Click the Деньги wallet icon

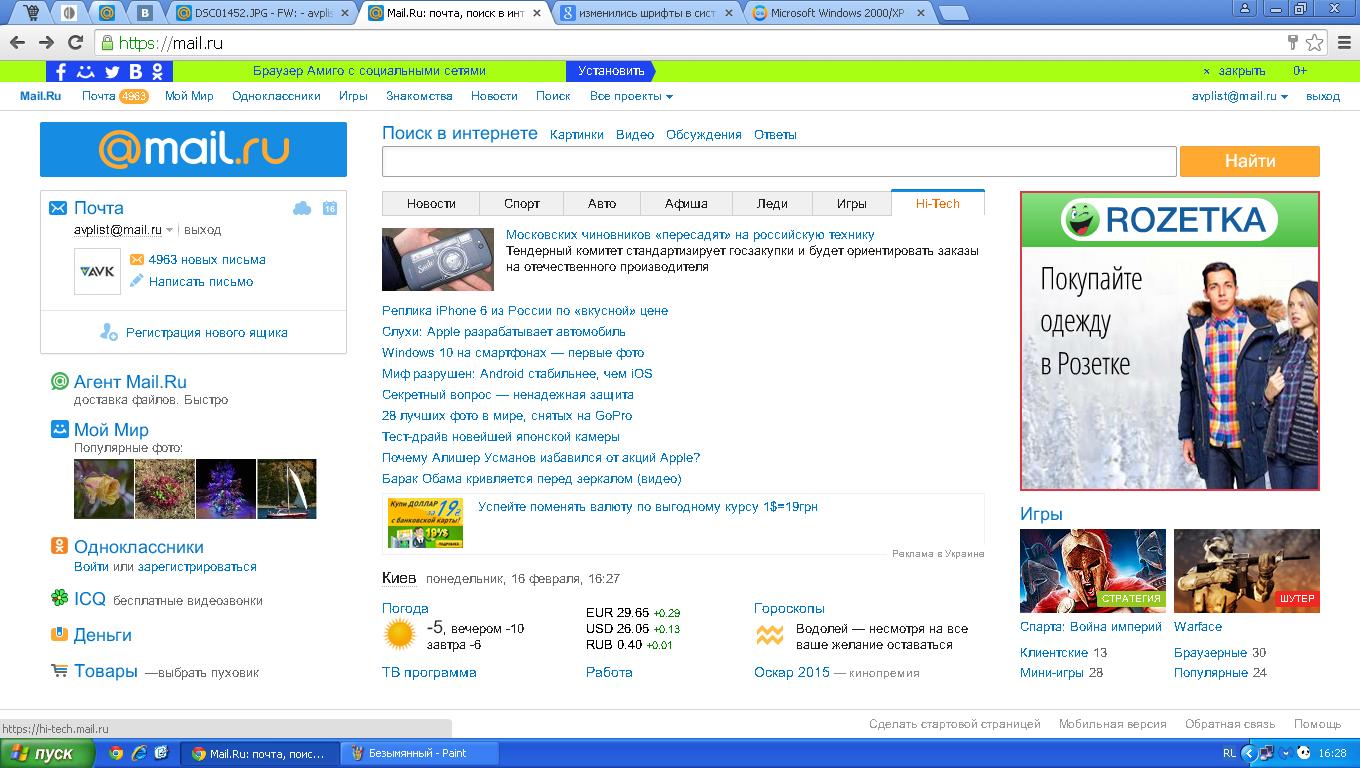click(x=60, y=634)
